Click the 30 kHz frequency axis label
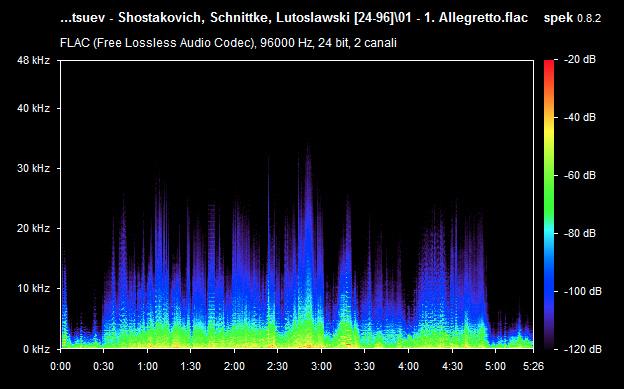The height and width of the screenshot is (389, 624). coord(33,168)
